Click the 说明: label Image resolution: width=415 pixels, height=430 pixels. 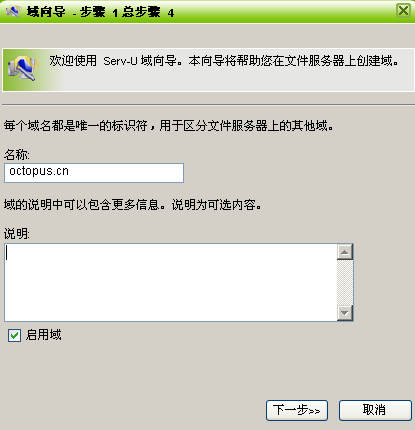[17, 234]
